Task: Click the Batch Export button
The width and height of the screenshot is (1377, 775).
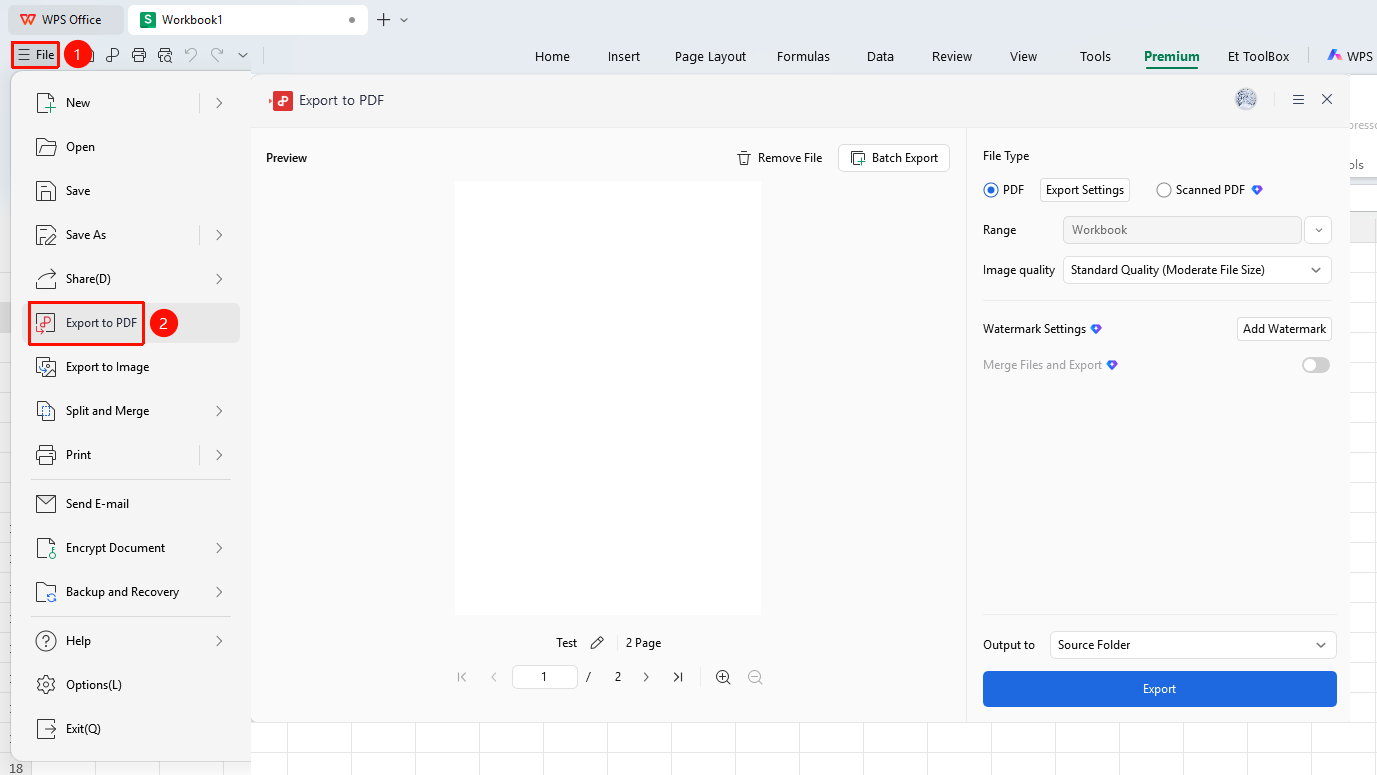Action: (894, 158)
